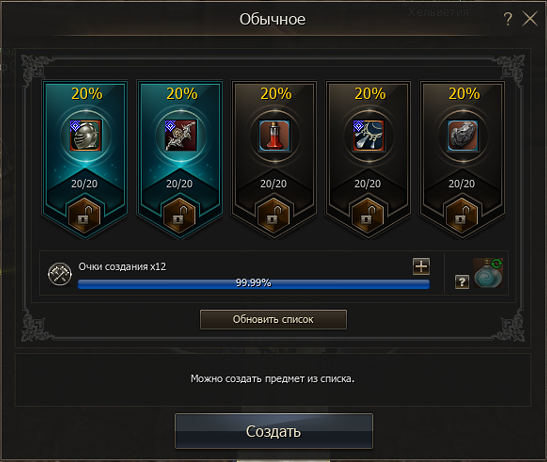Click the crossed hammers creation points icon
The height and width of the screenshot is (462, 547).
tap(60, 274)
